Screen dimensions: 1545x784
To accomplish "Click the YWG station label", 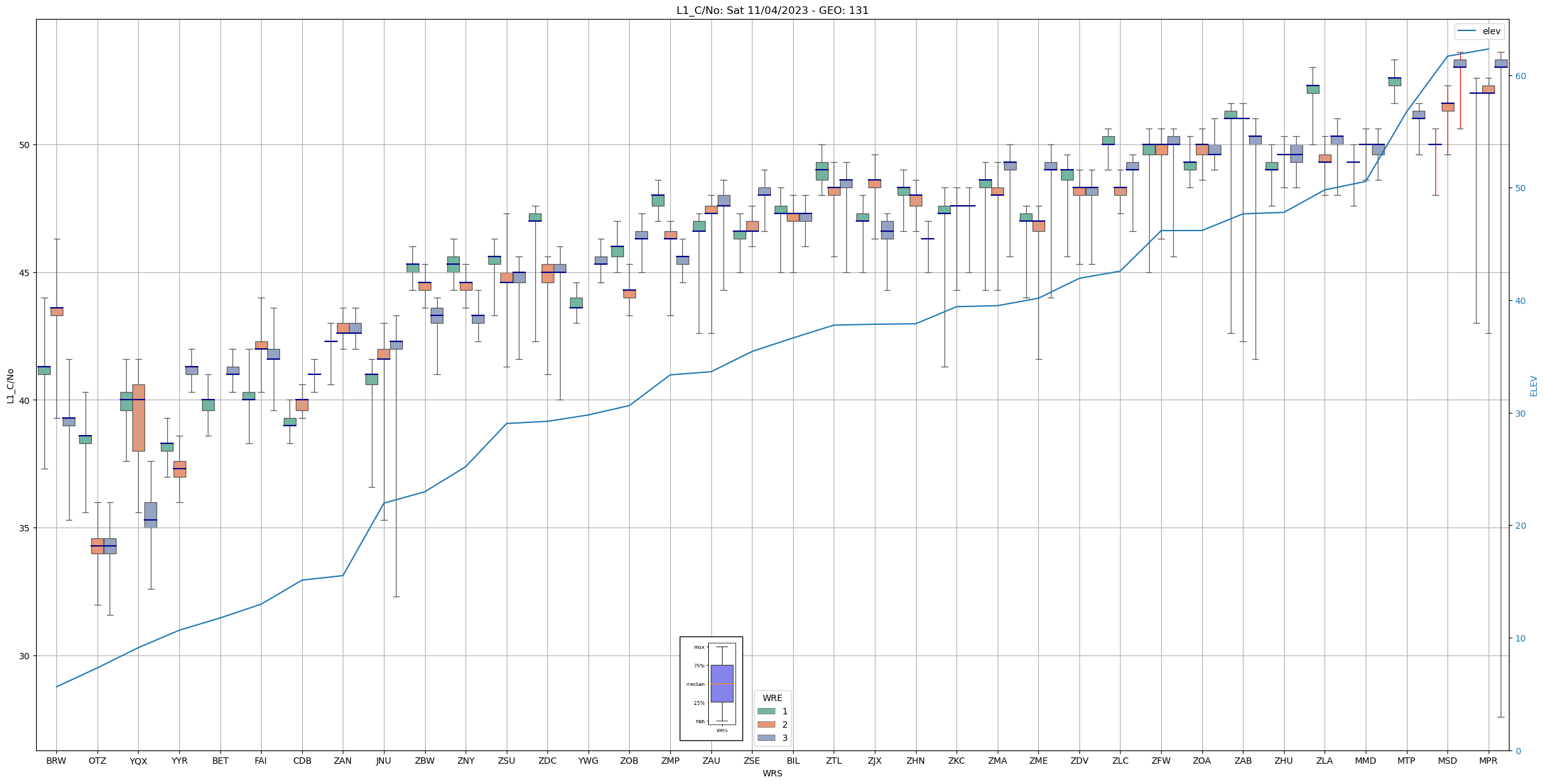I will point(588,761).
